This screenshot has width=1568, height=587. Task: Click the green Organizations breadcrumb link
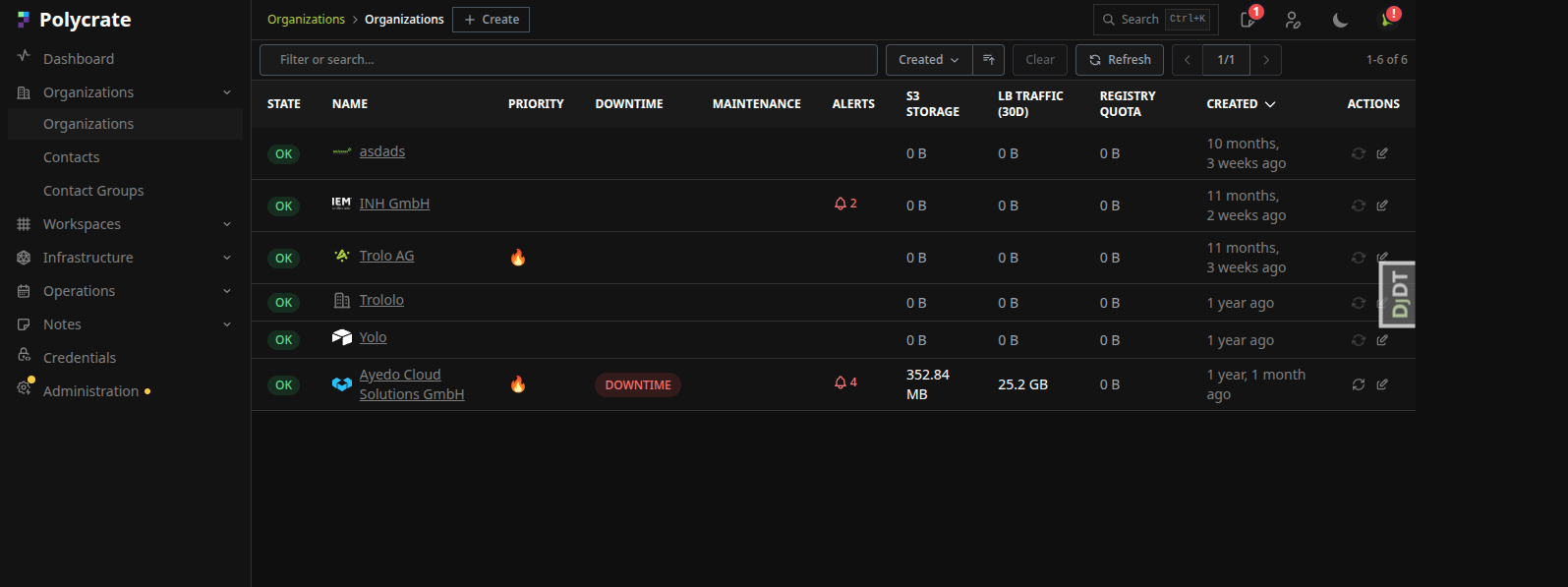pos(306,20)
